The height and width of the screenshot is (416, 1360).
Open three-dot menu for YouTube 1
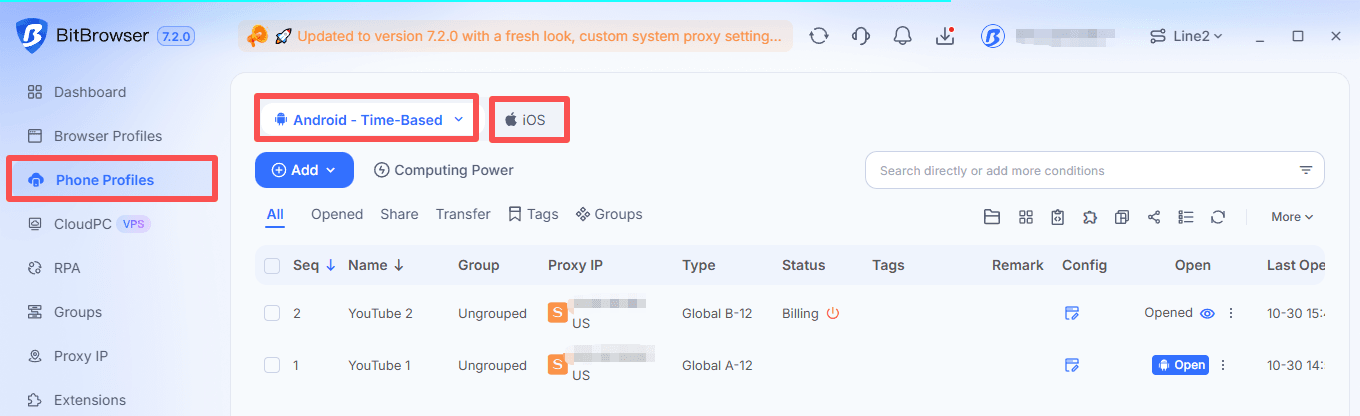[1222, 365]
